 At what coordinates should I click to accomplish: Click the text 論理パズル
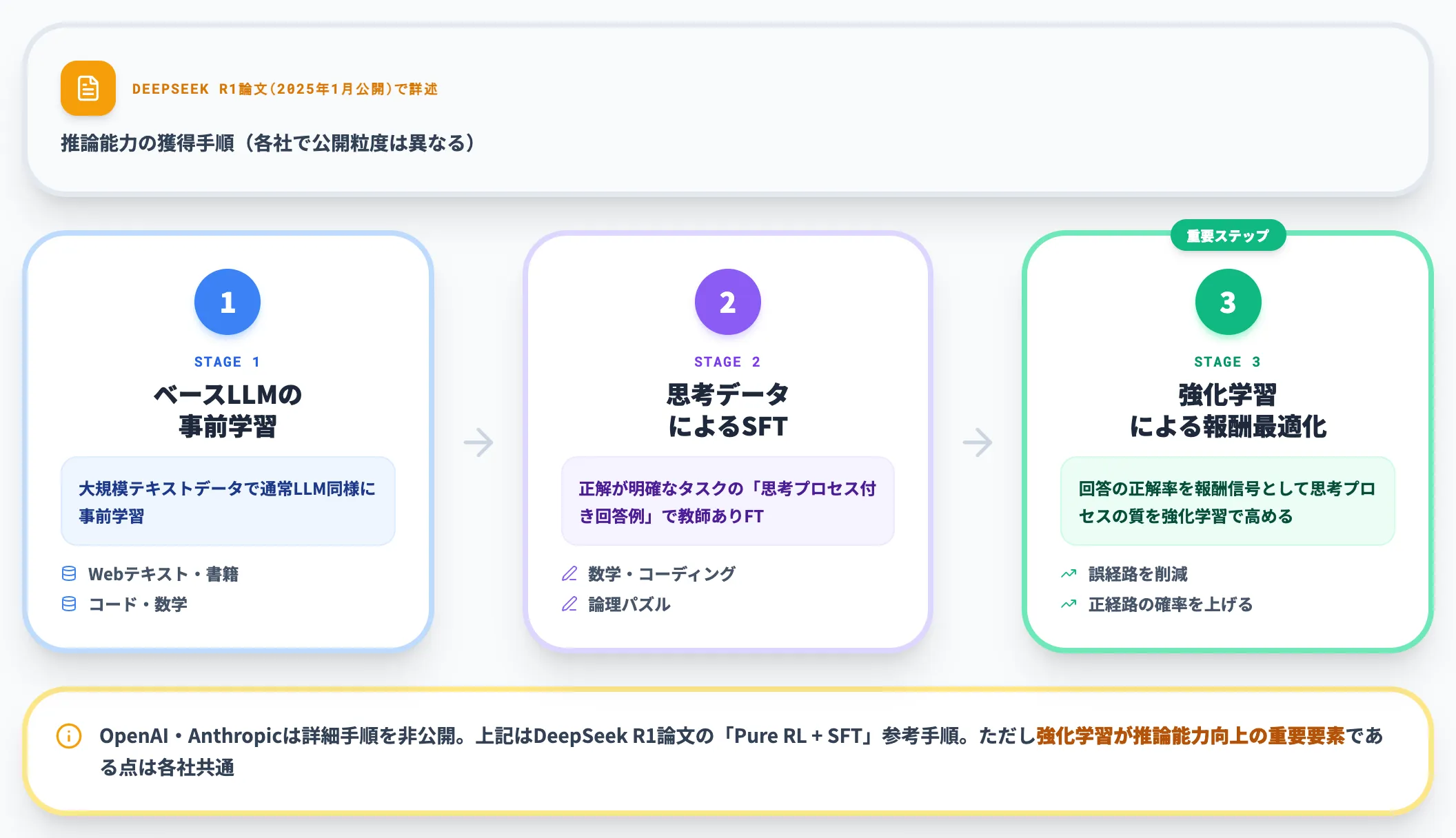pyautogui.click(x=629, y=604)
